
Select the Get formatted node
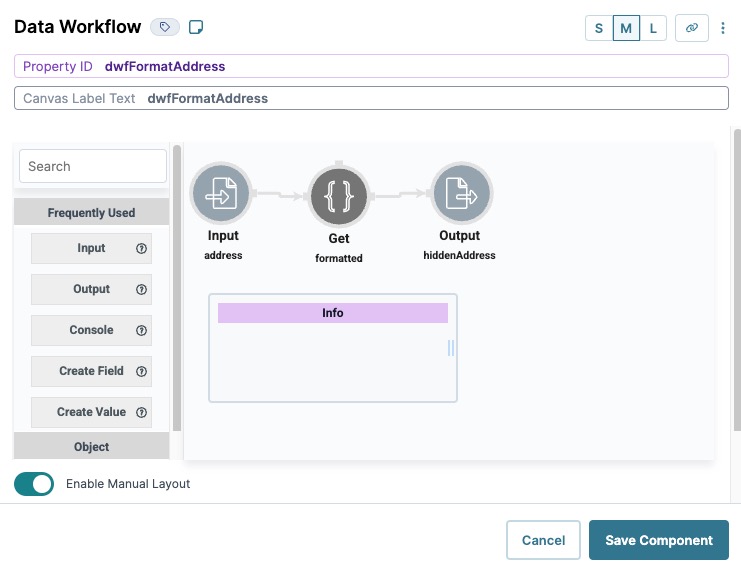coord(339,196)
